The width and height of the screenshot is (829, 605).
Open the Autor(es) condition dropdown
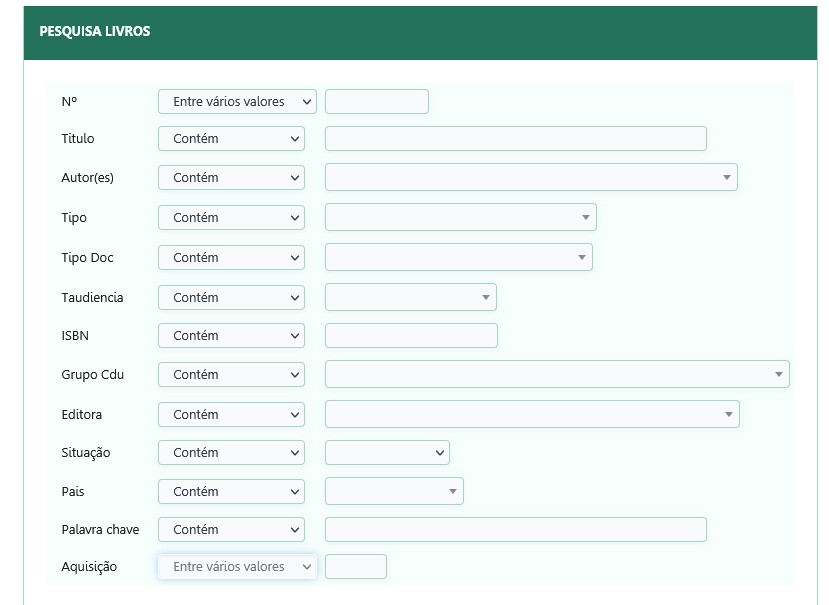(231, 178)
